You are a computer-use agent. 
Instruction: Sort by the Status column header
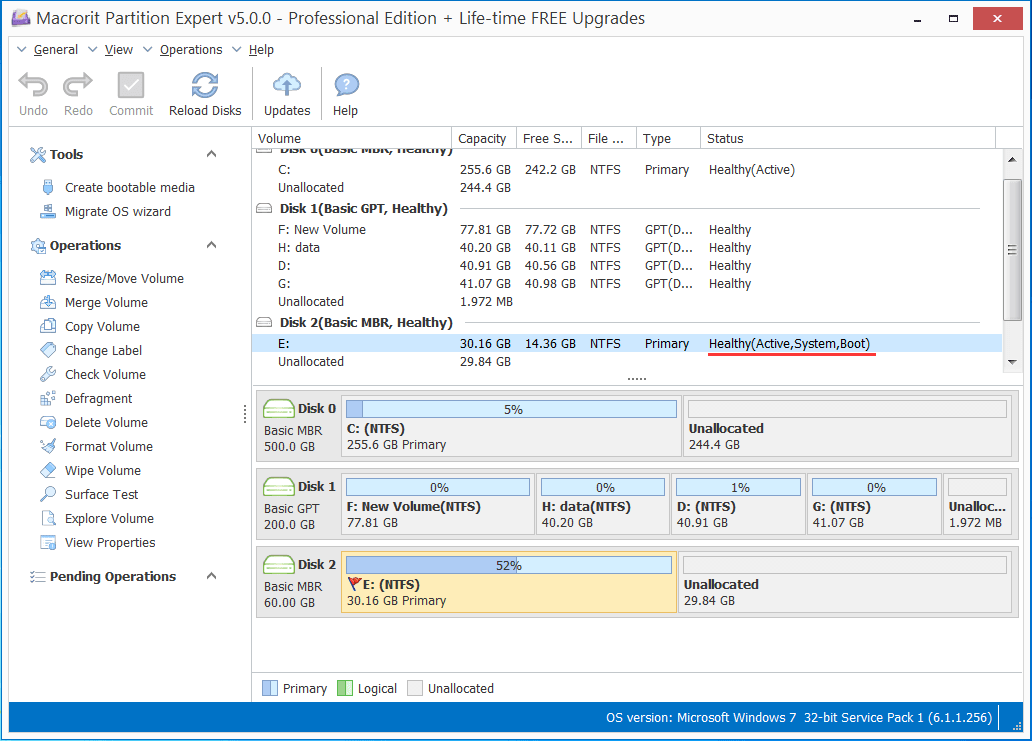(848, 138)
